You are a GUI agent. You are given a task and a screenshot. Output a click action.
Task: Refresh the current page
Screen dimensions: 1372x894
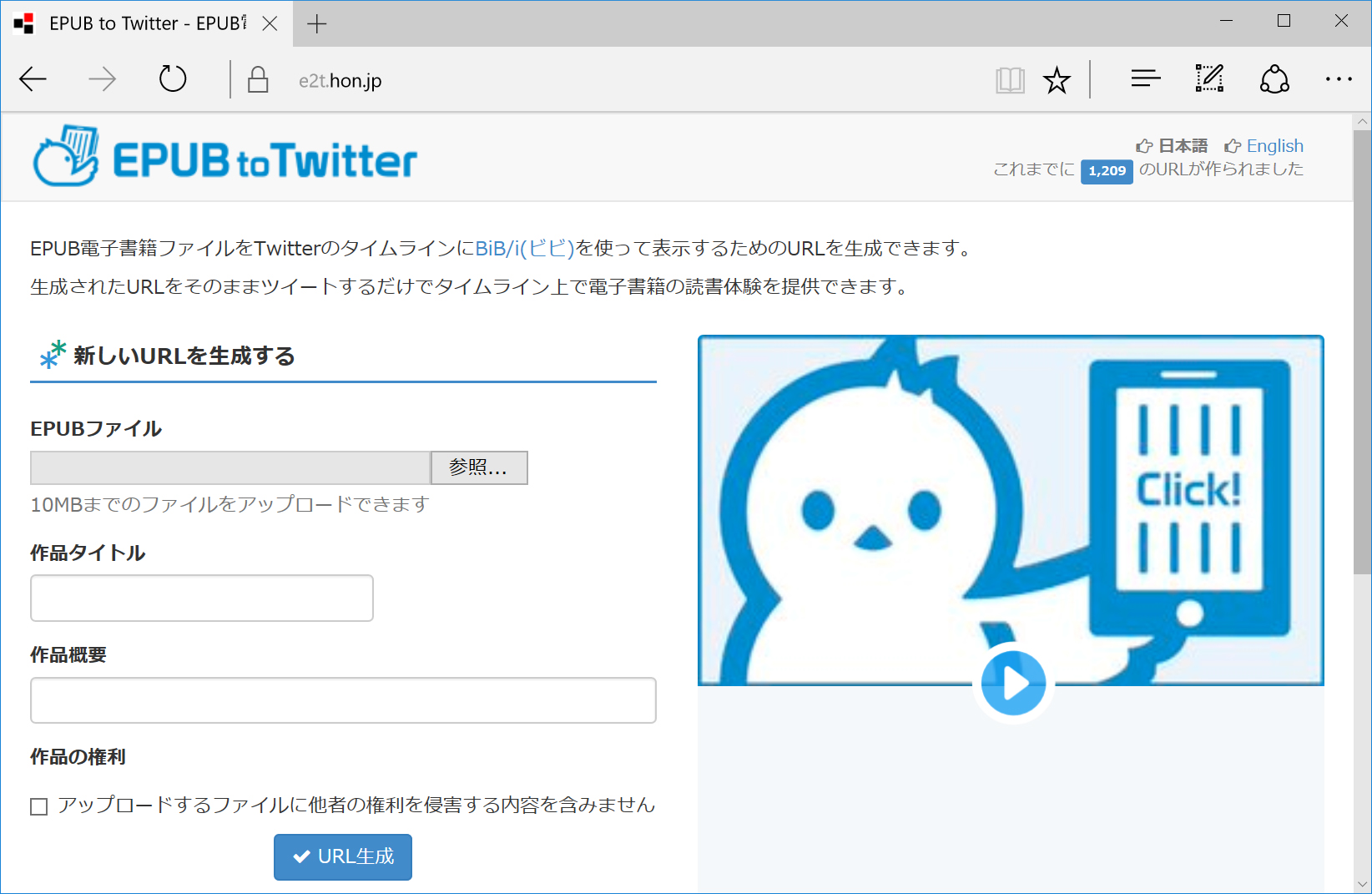172,79
